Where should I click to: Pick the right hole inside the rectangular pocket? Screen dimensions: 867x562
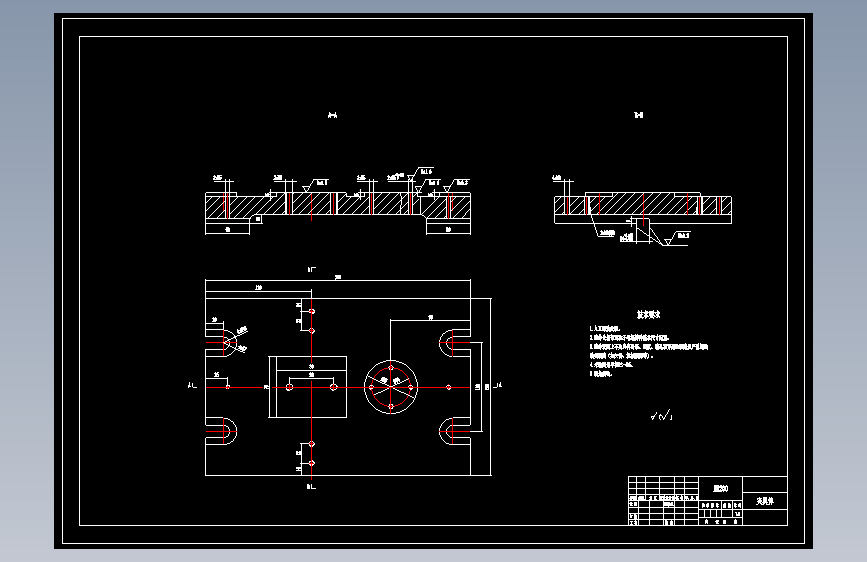[x=333, y=387]
